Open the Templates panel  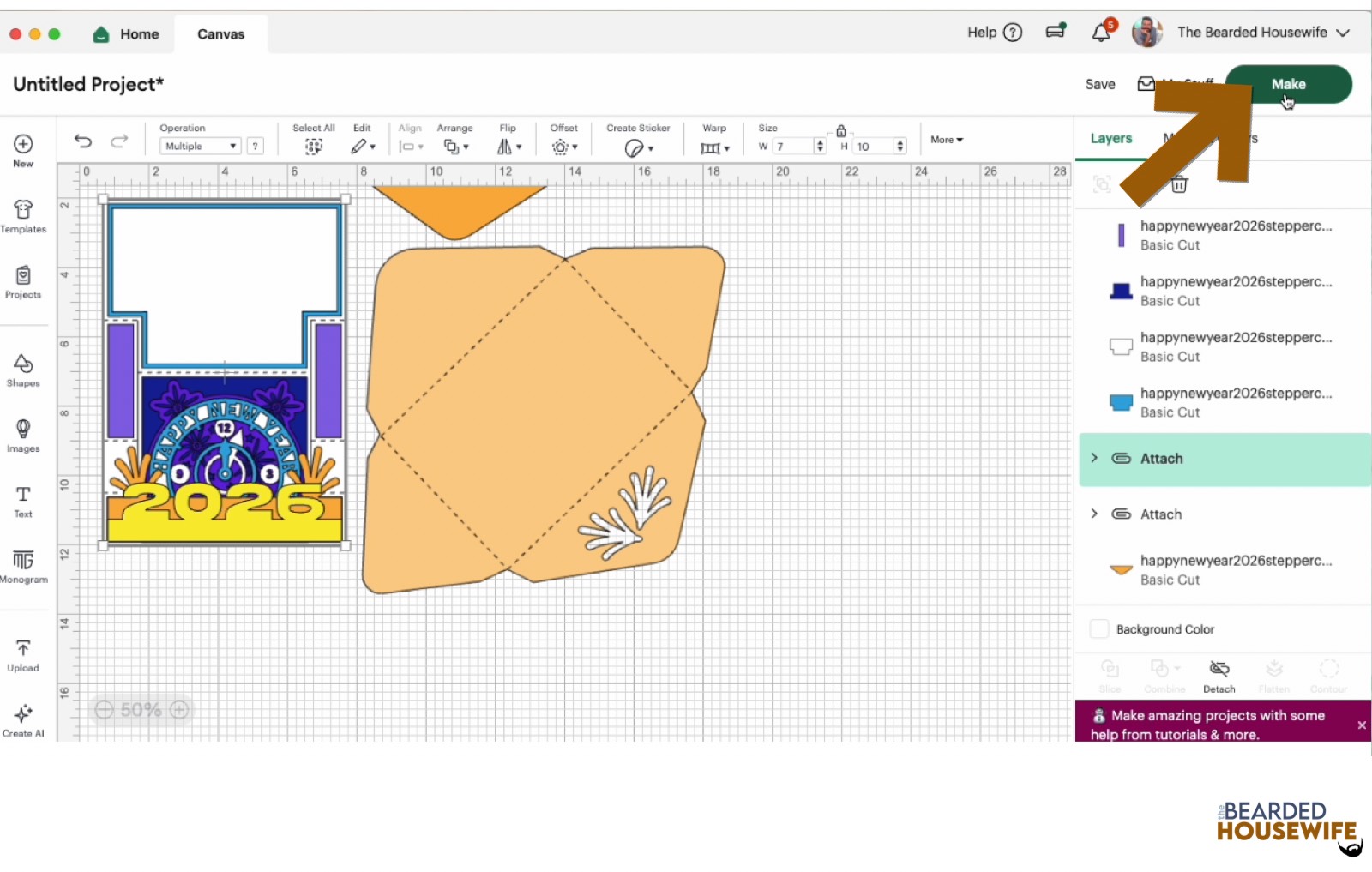[23, 215]
